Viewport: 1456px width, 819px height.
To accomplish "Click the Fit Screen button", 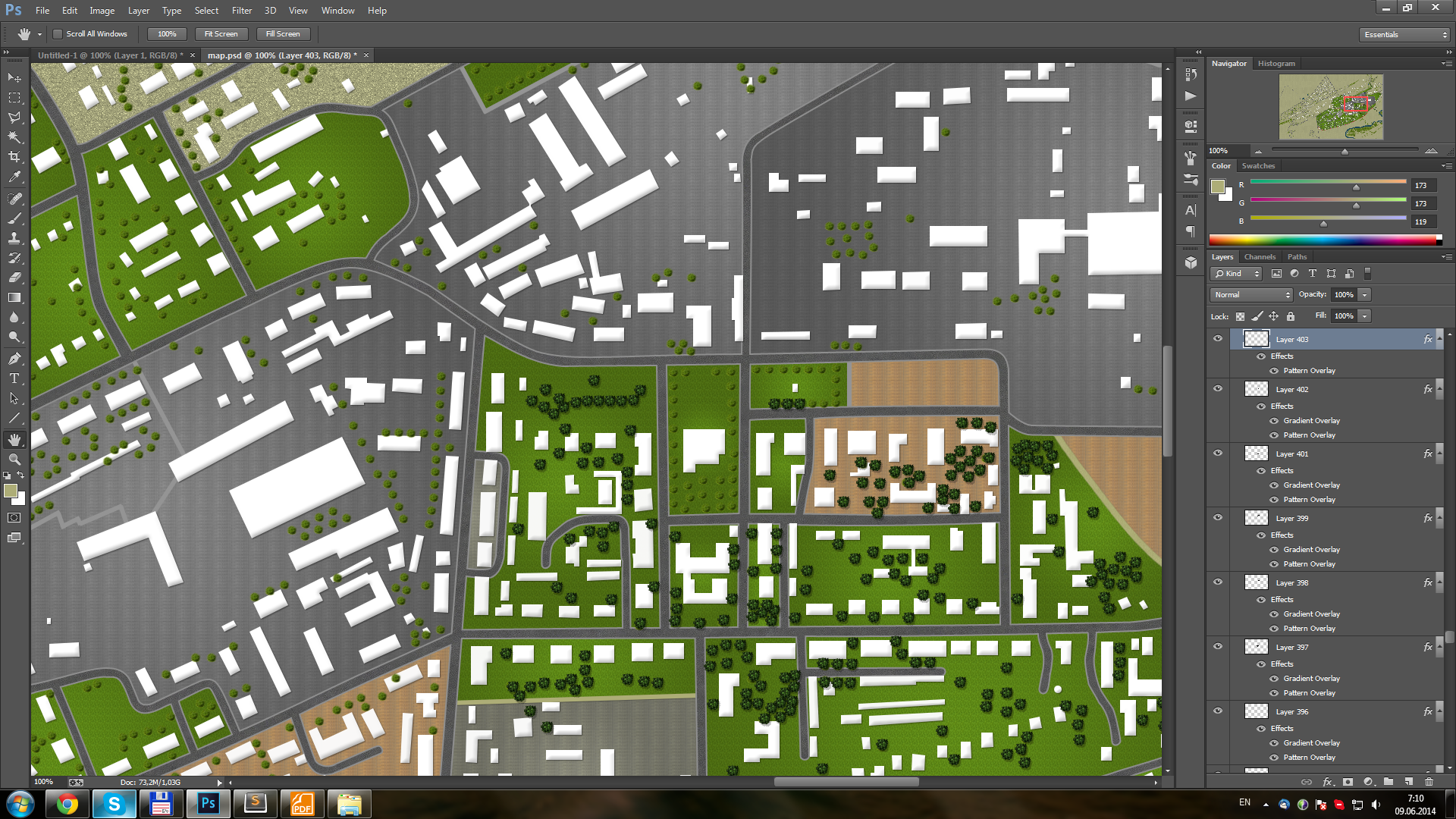I will pos(221,34).
